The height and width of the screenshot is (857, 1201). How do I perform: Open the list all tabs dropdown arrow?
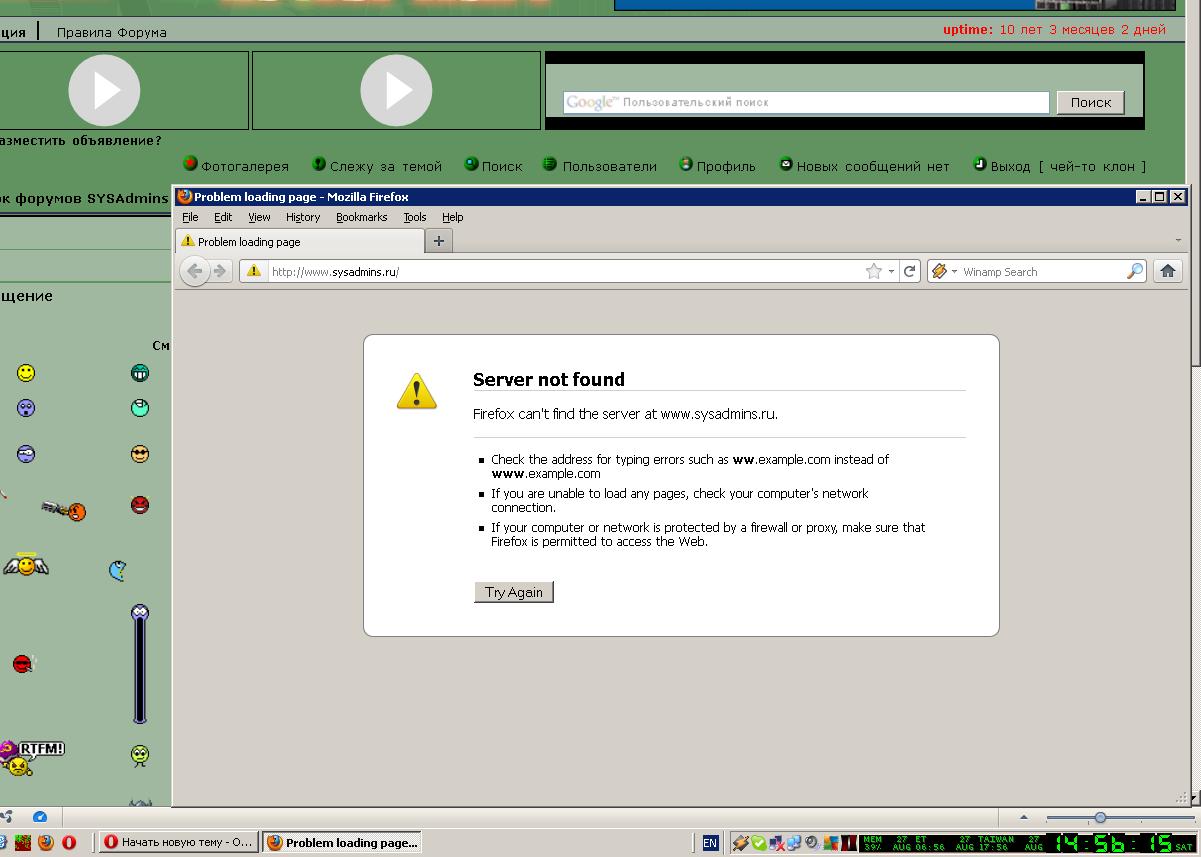(x=1177, y=241)
